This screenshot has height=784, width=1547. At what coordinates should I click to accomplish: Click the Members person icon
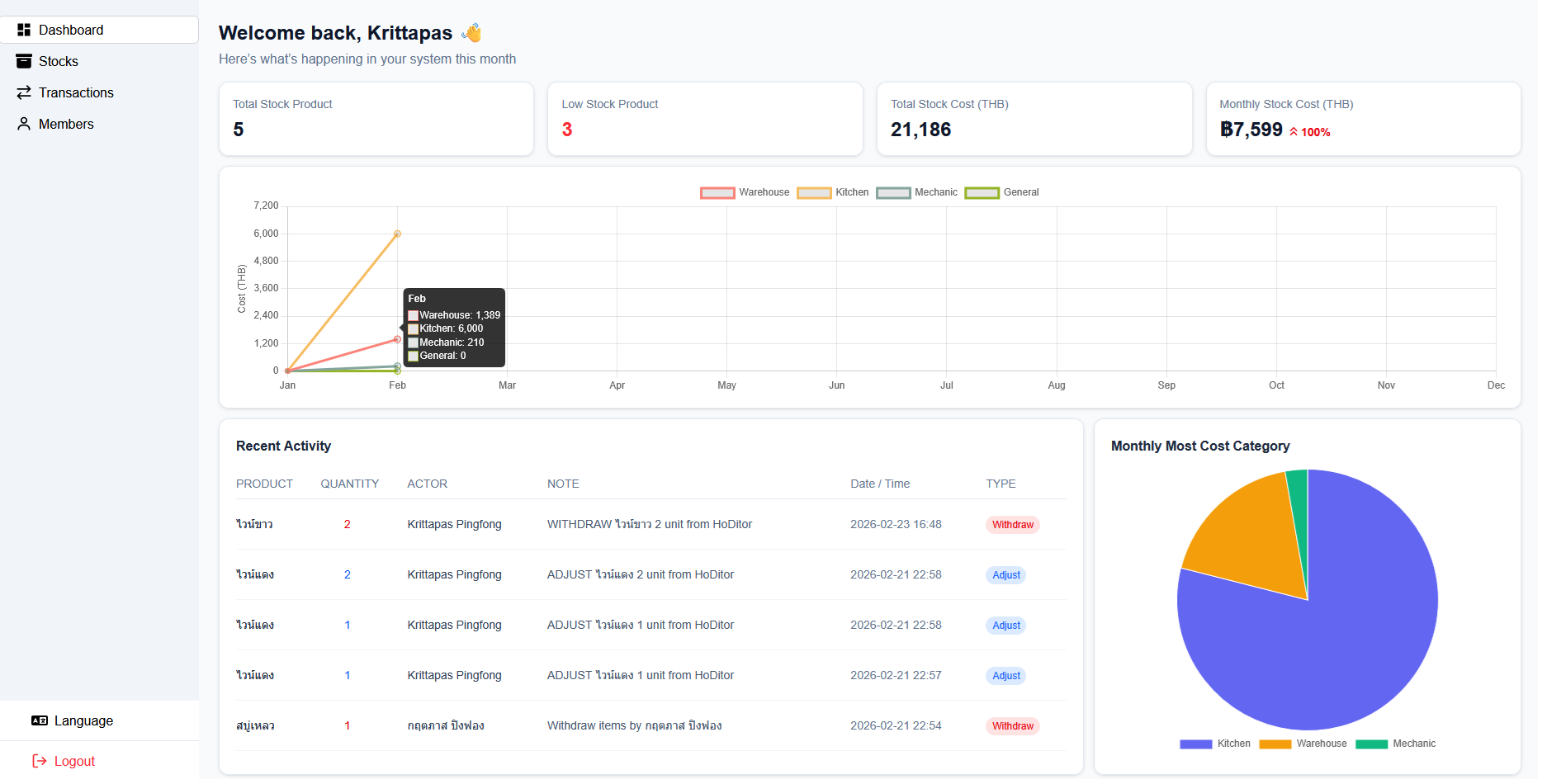24,124
